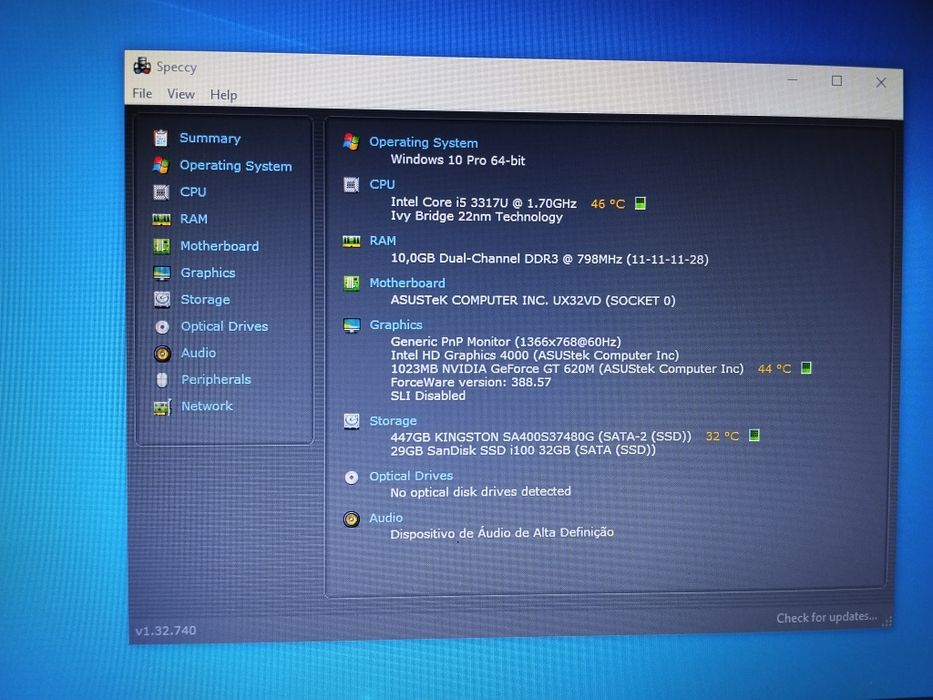Click the Motherboard icon in sidebar
The image size is (933, 700).
[161, 246]
